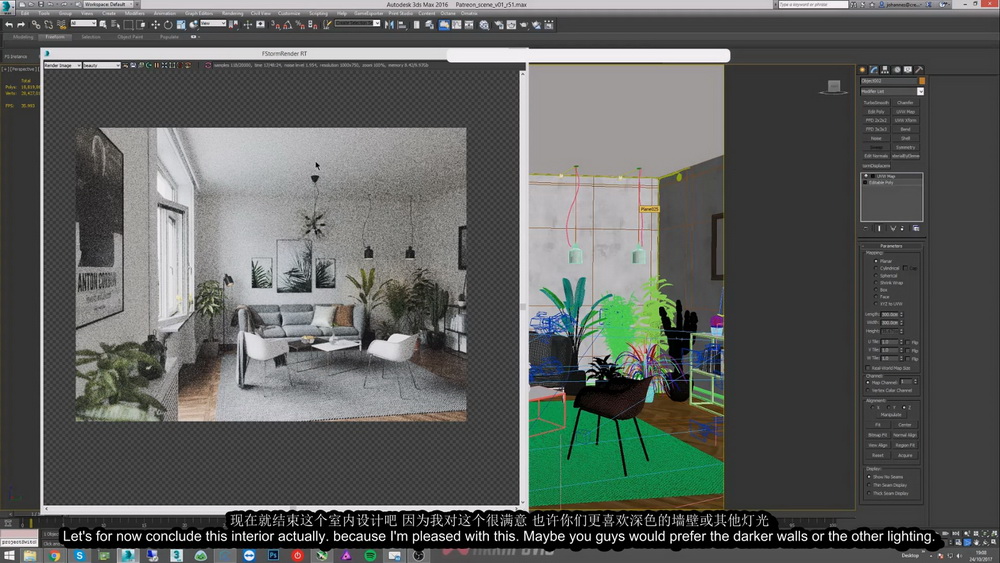Select Thick Seam Display option
The width and height of the screenshot is (1000, 563).
869,494
